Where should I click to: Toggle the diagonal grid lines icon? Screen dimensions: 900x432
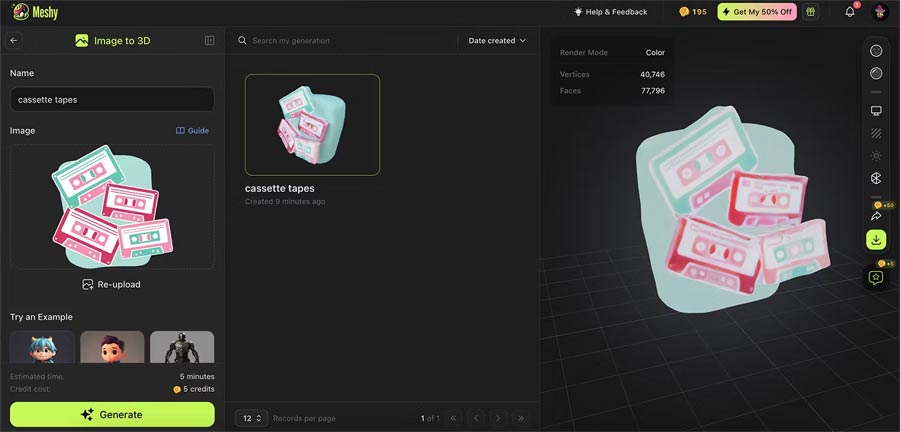click(876, 133)
